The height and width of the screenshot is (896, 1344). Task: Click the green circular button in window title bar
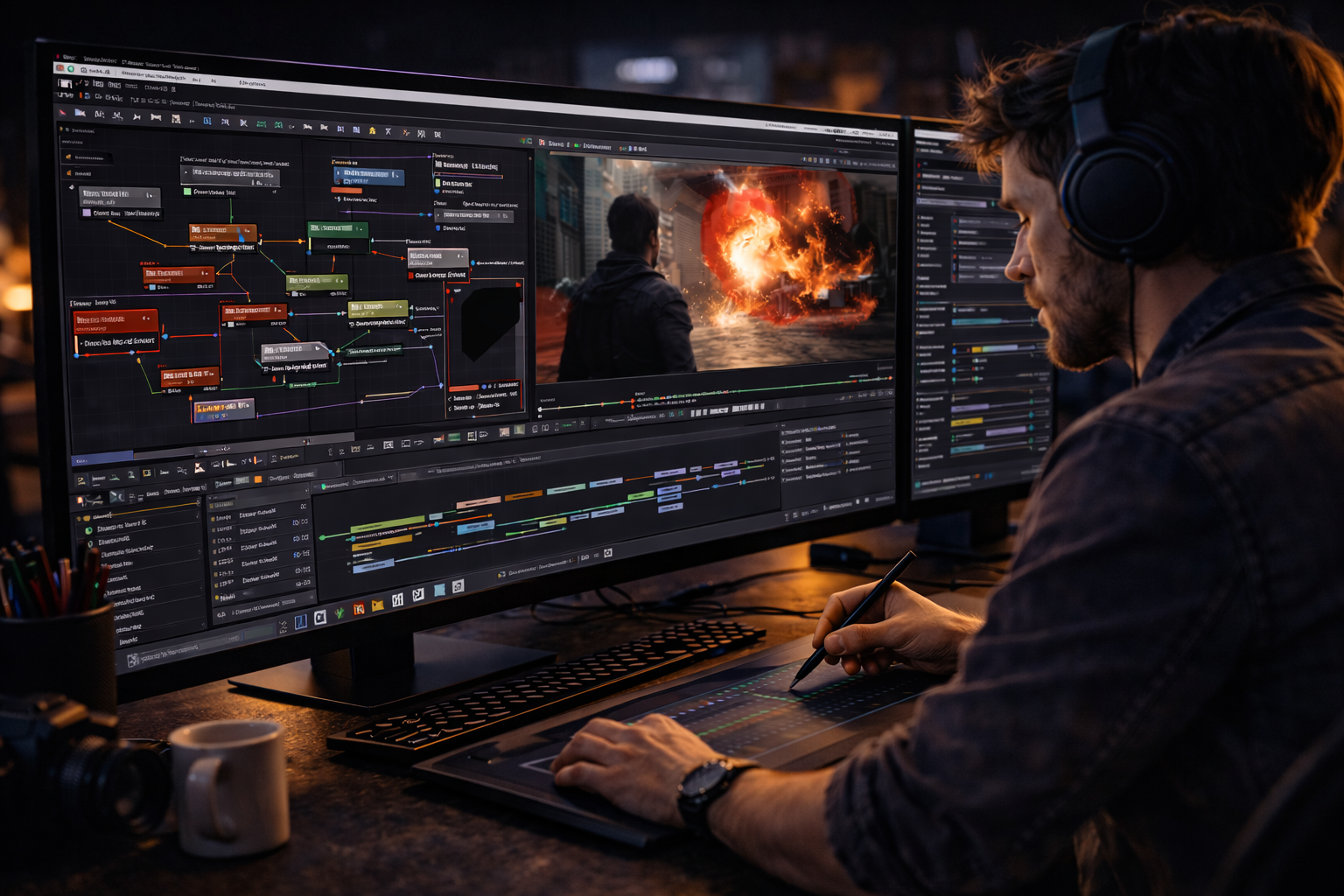tap(71, 68)
